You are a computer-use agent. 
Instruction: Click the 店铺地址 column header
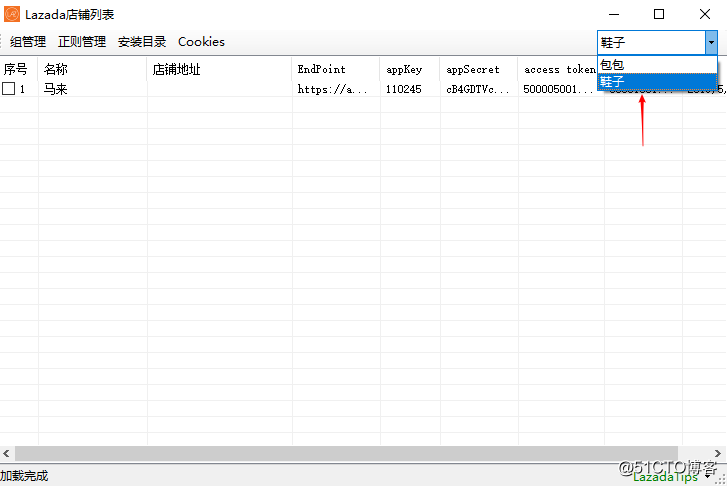point(219,69)
